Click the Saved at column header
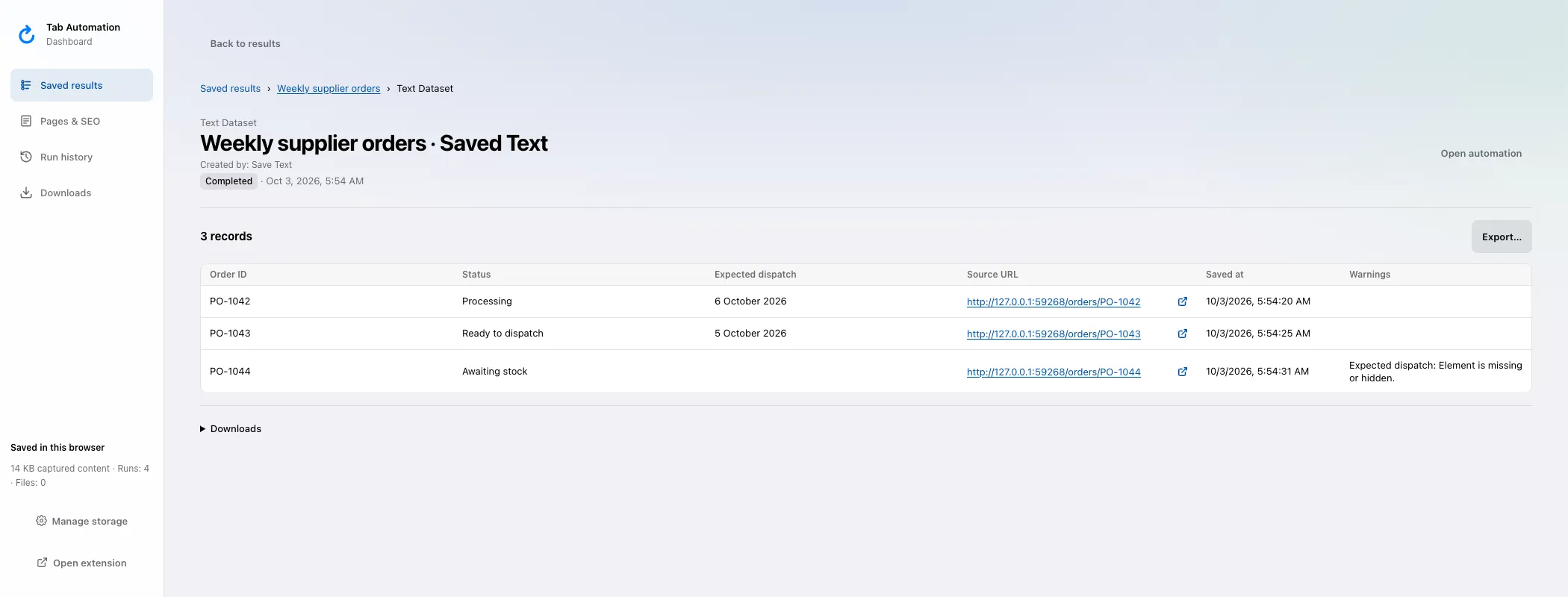 click(1225, 275)
